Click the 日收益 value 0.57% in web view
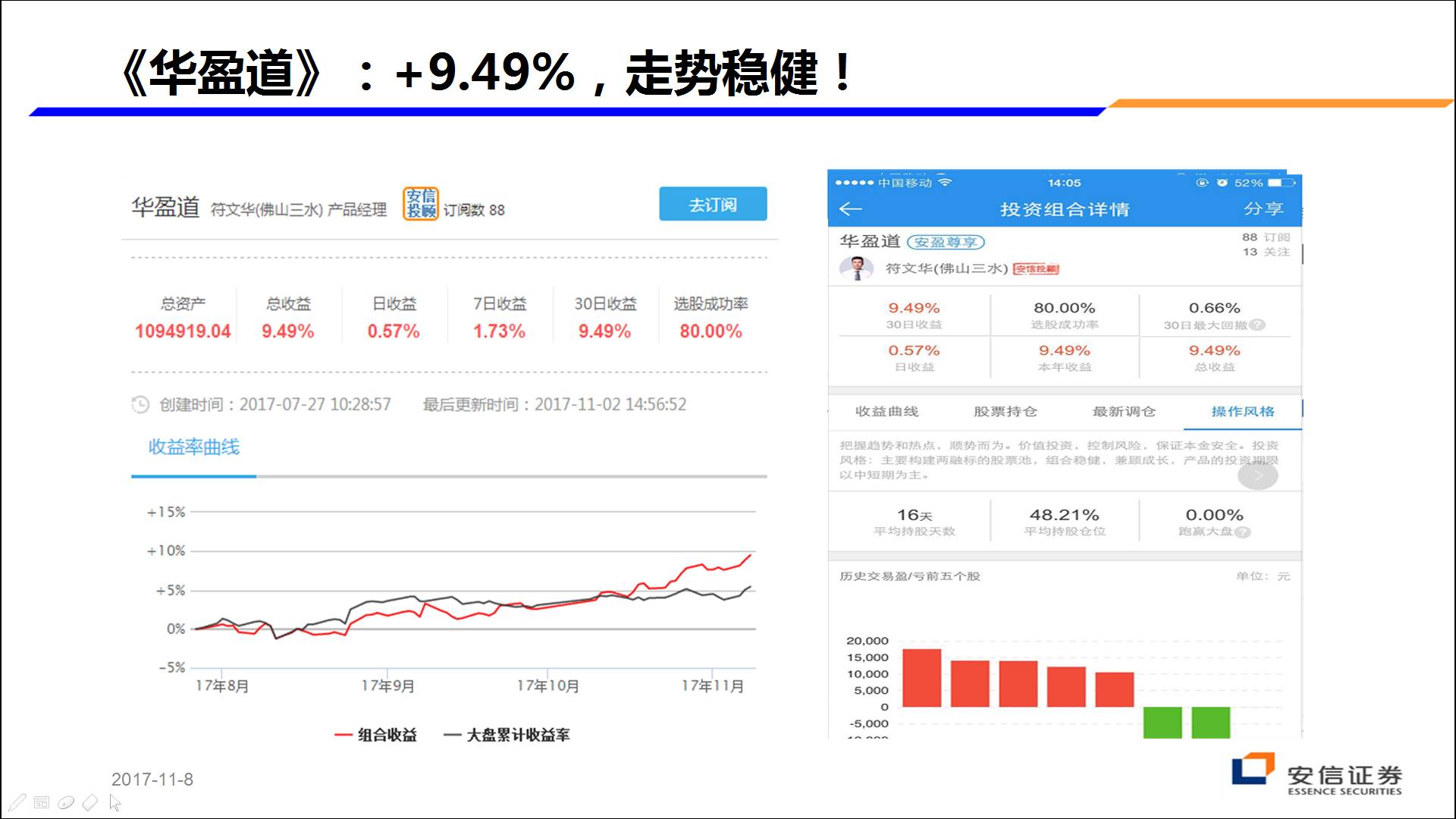The height and width of the screenshot is (819, 1456). 394,331
